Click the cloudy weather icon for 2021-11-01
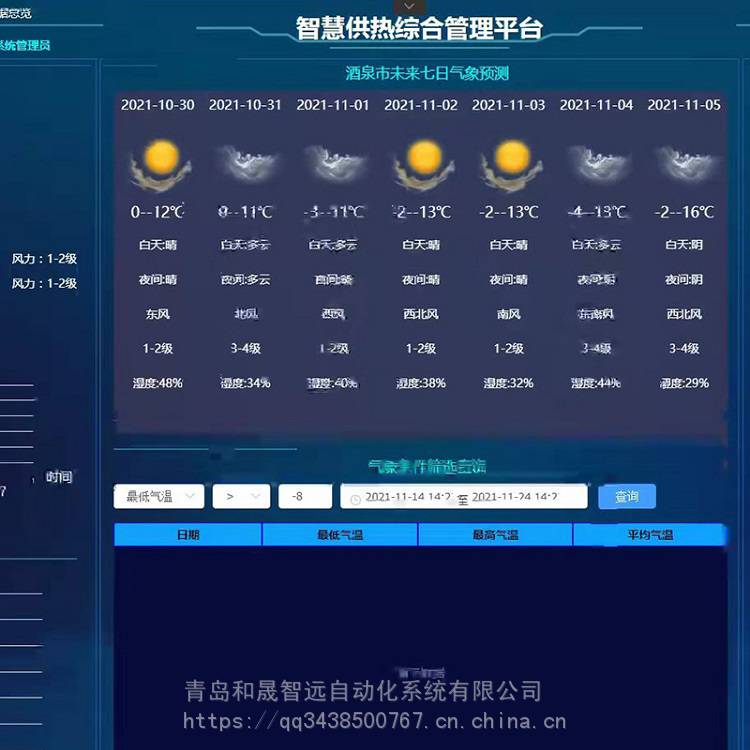Viewport: 750px width, 750px height. coord(334,164)
